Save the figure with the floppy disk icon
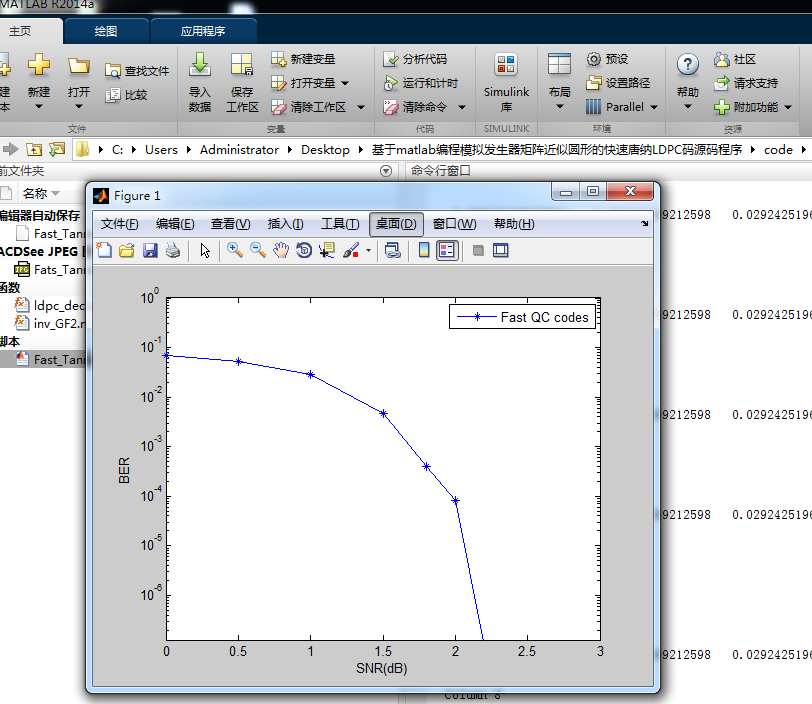Viewport: 812px width, 704px height. pos(150,251)
